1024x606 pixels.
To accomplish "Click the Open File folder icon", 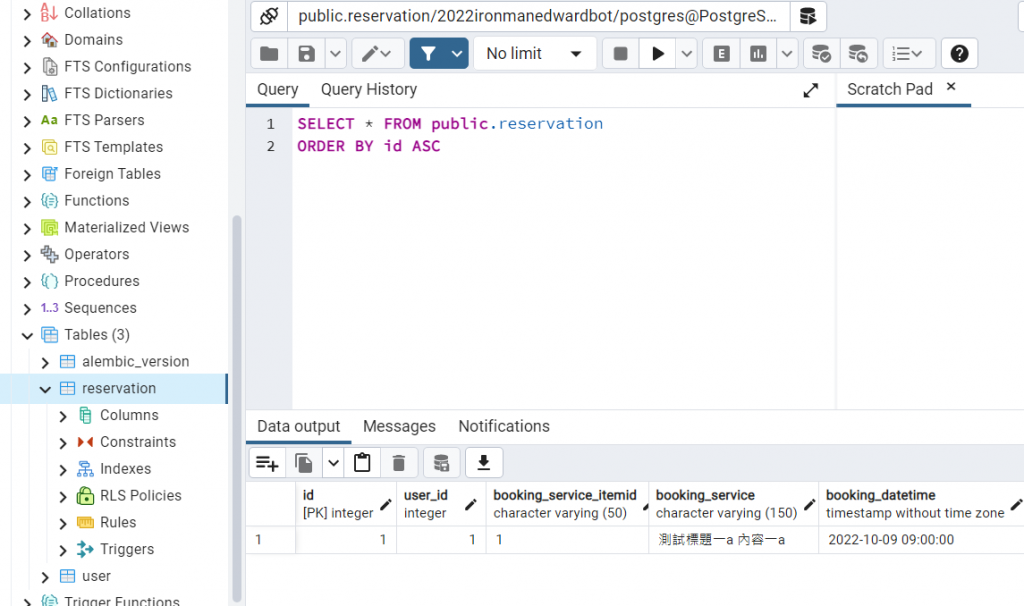I will coord(269,54).
